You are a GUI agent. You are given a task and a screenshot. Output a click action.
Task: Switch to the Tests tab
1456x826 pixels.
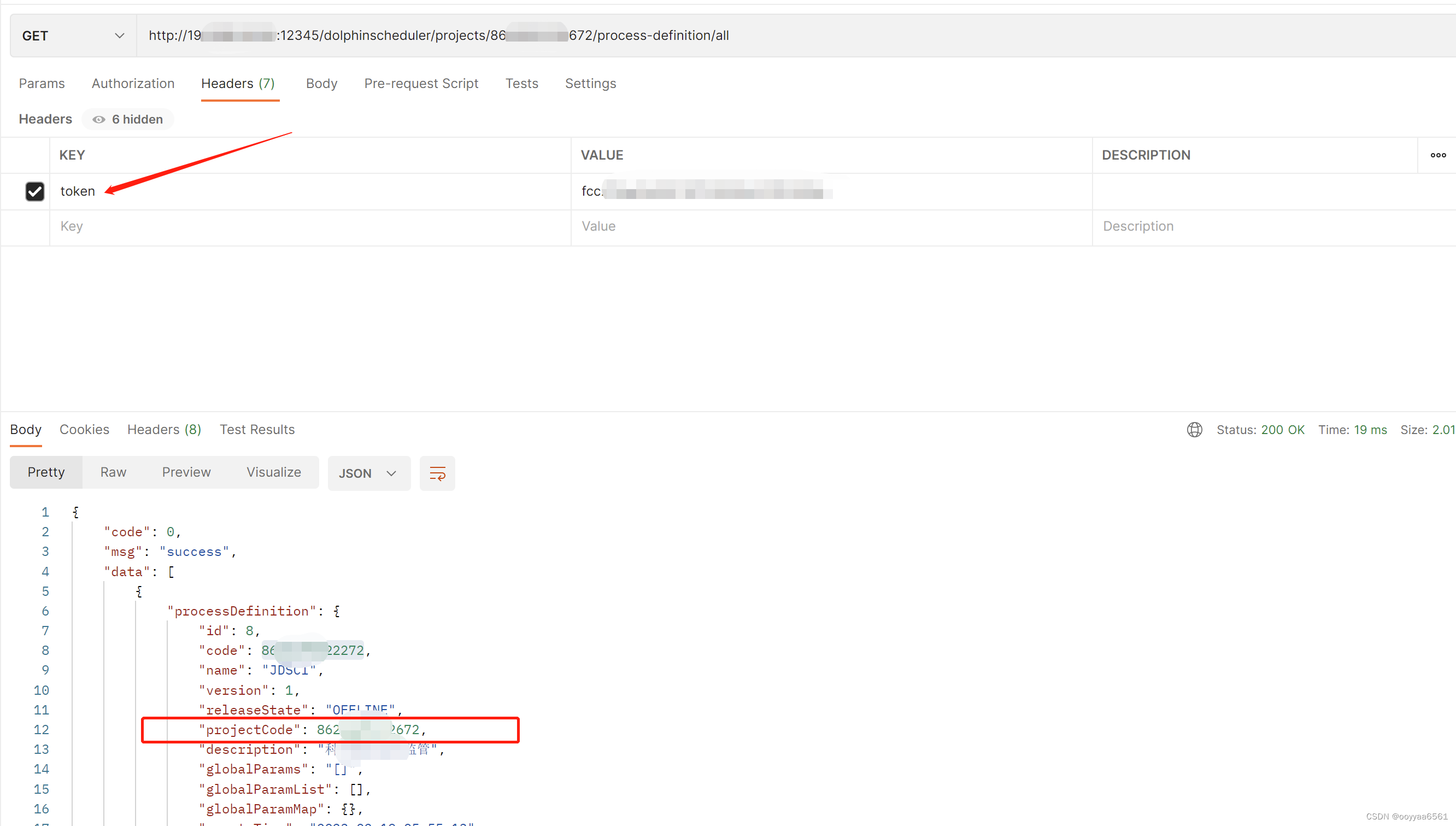[522, 84]
